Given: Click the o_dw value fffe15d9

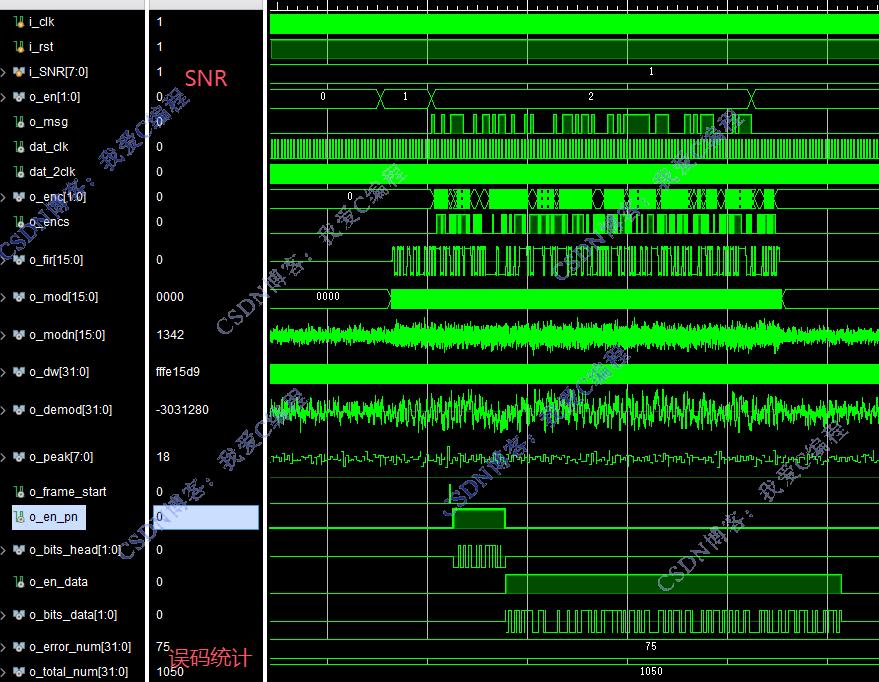Looking at the screenshot, I should (x=178, y=372).
